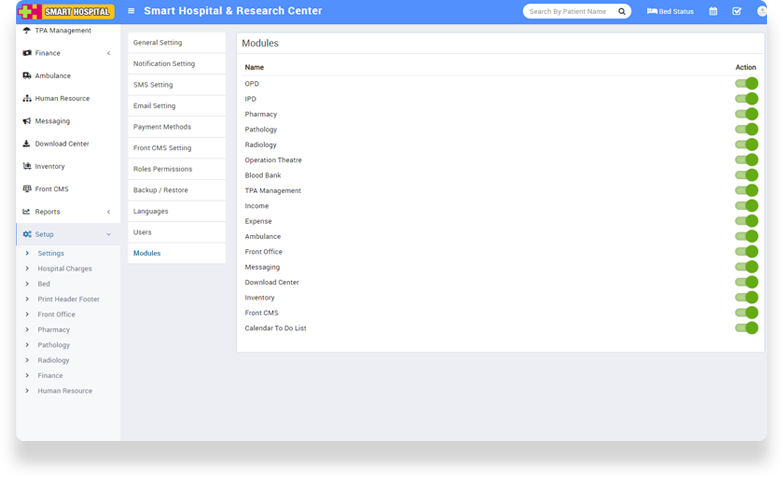The height and width of the screenshot is (478, 783).
Task: Click the Ambulance icon in sidebar
Action: pos(27,76)
